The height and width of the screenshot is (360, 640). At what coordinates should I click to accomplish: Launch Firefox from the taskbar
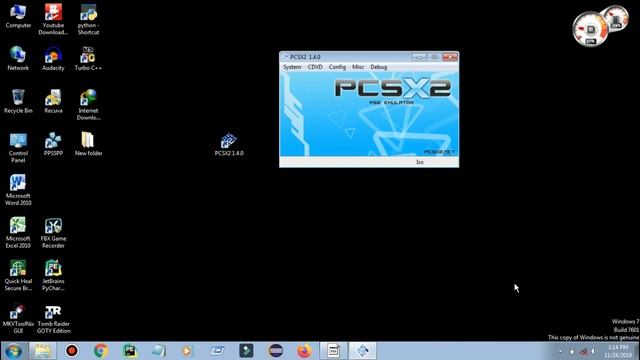pos(304,351)
